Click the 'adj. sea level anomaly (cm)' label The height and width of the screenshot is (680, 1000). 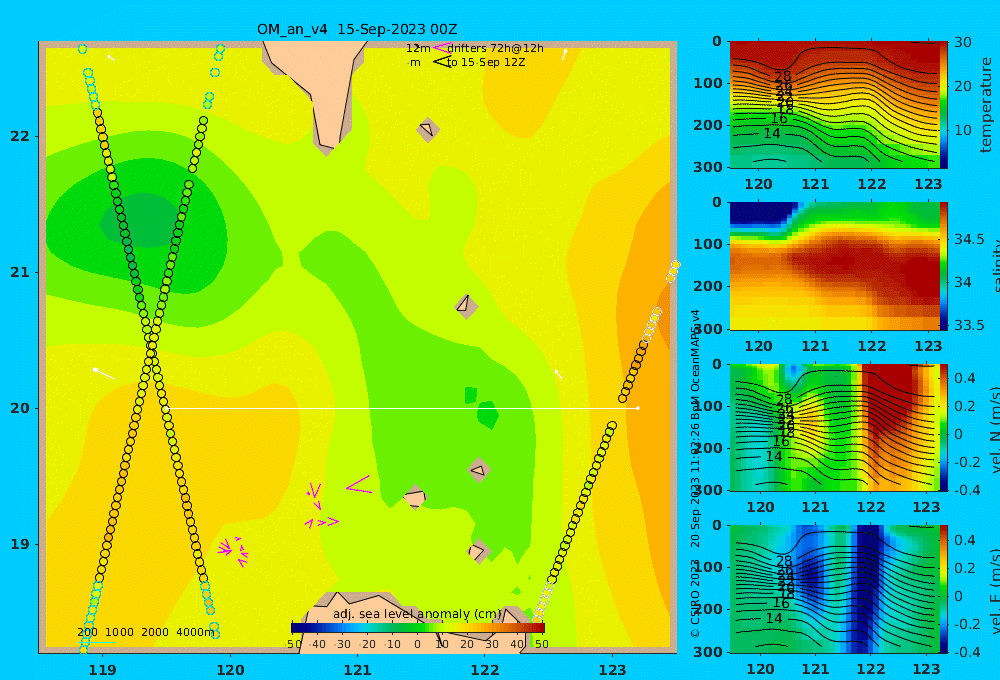pyautogui.click(x=417, y=614)
